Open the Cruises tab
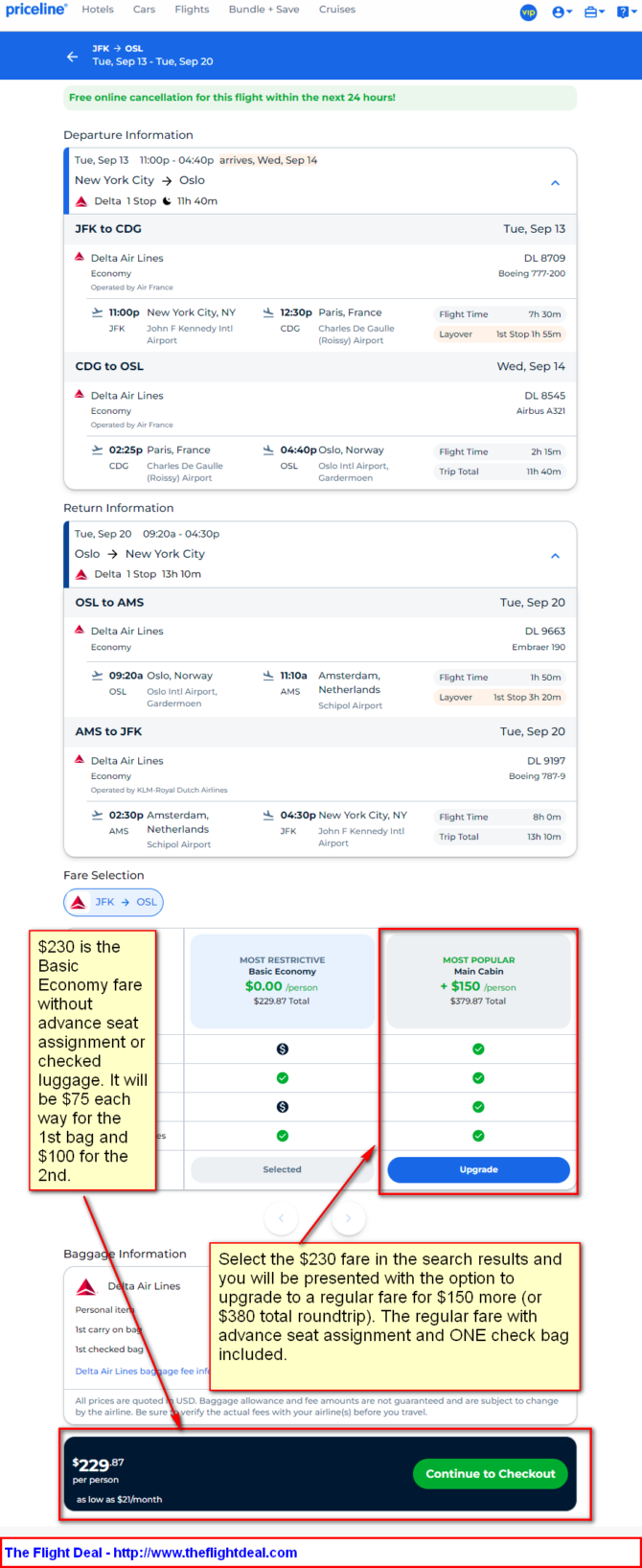Viewport: 642px width, 1568px height. click(336, 10)
